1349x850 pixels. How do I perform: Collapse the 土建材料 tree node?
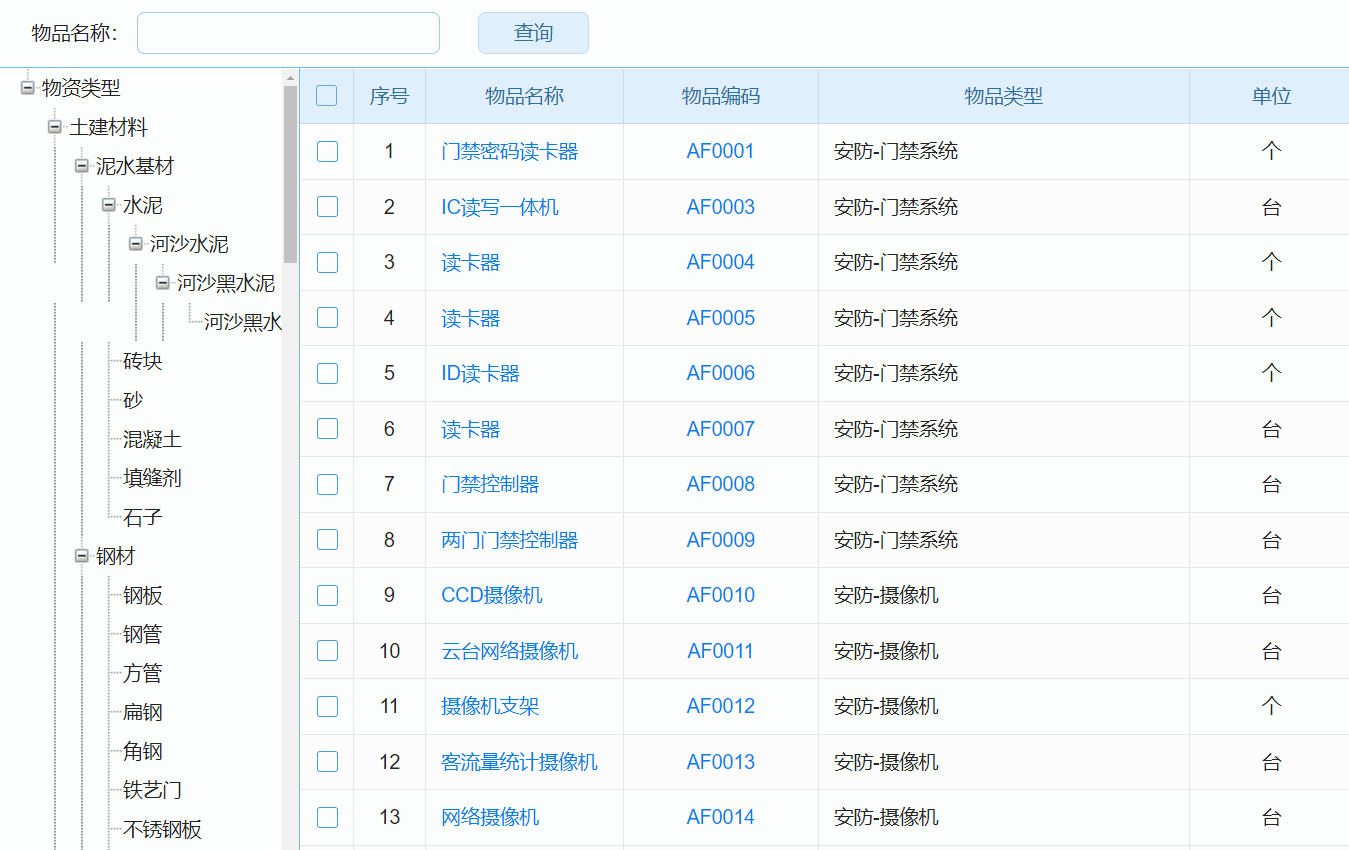coord(55,127)
